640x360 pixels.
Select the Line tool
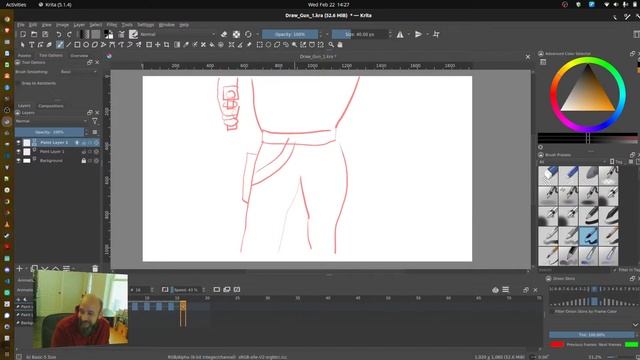click(x=69, y=44)
